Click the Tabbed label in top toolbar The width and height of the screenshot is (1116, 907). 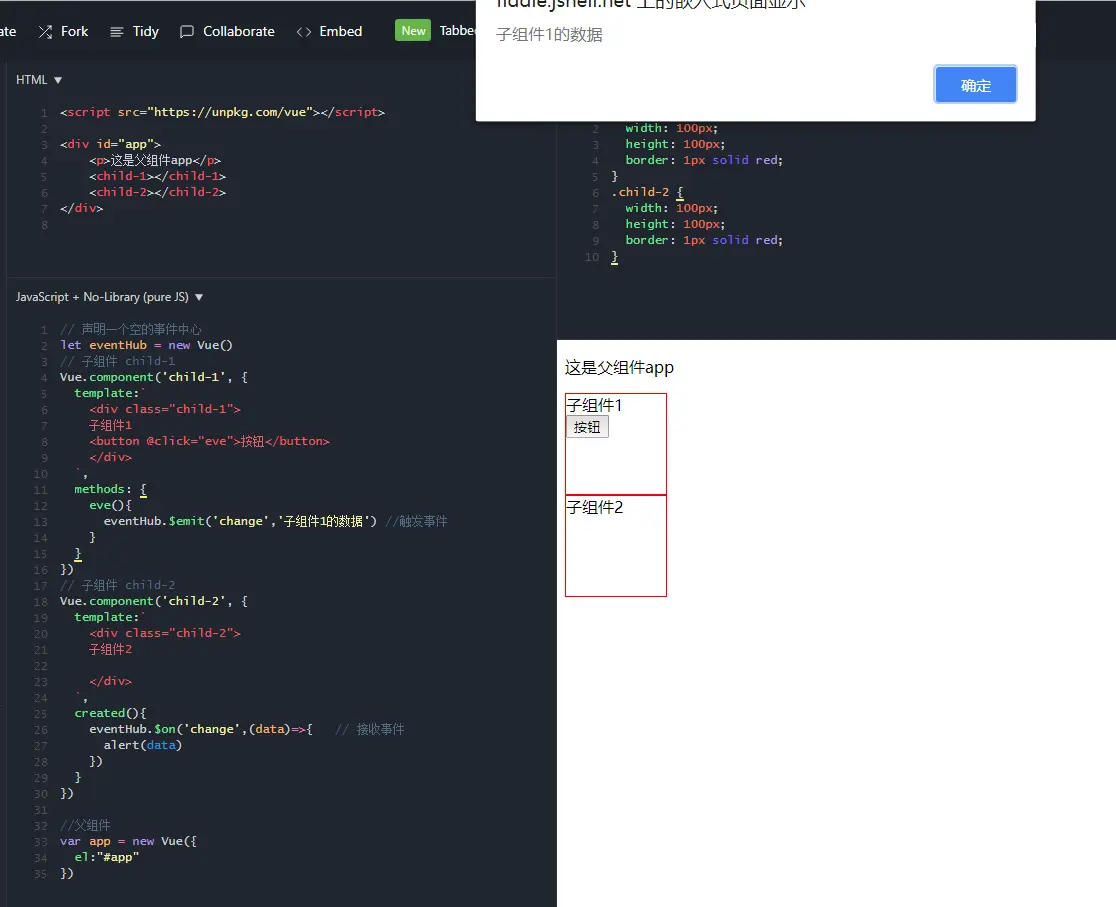(457, 31)
